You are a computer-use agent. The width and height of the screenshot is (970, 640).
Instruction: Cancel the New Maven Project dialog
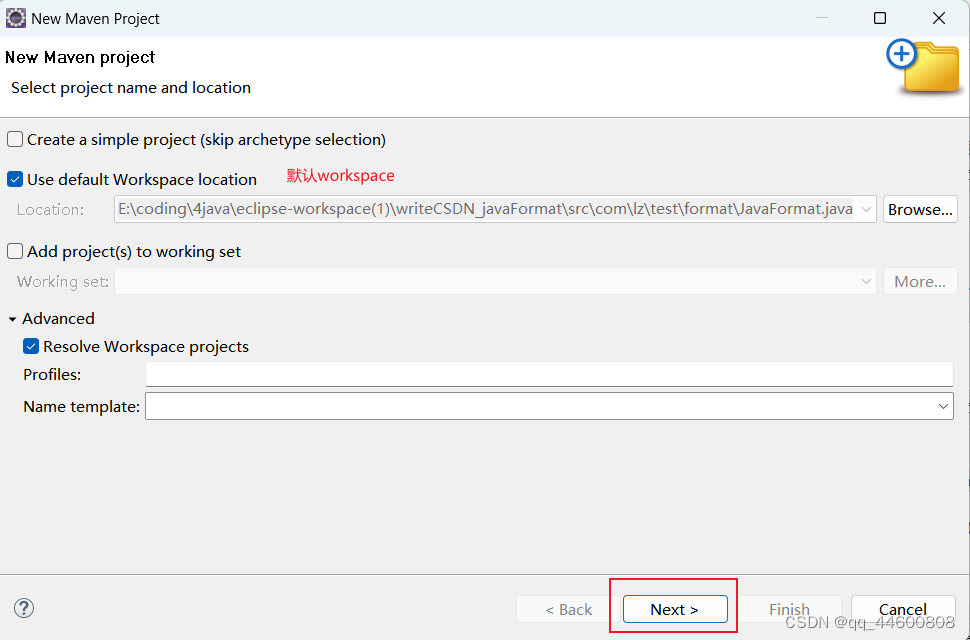[x=903, y=609]
